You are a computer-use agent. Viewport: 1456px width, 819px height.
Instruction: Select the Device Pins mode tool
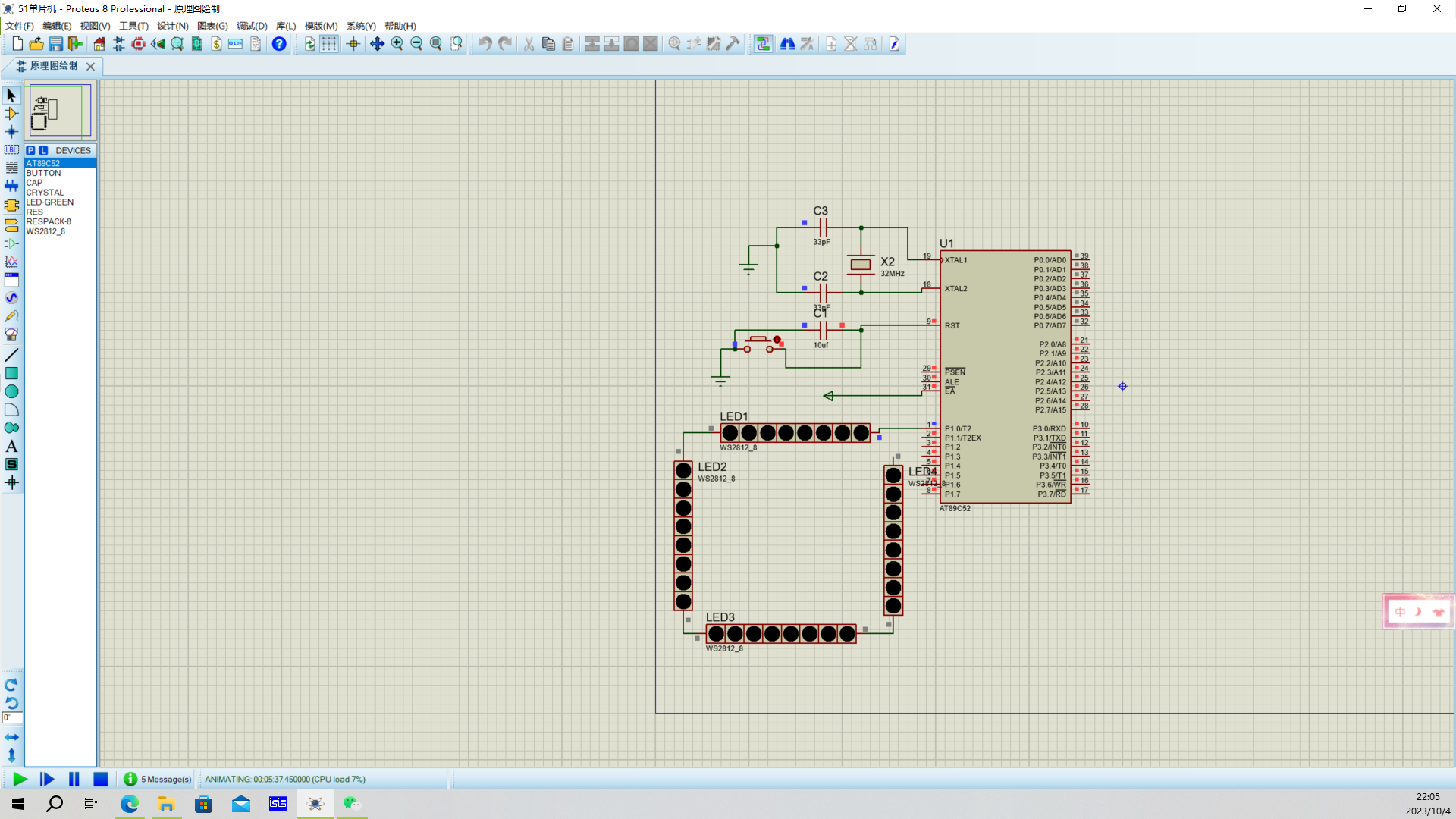(11, 243)
